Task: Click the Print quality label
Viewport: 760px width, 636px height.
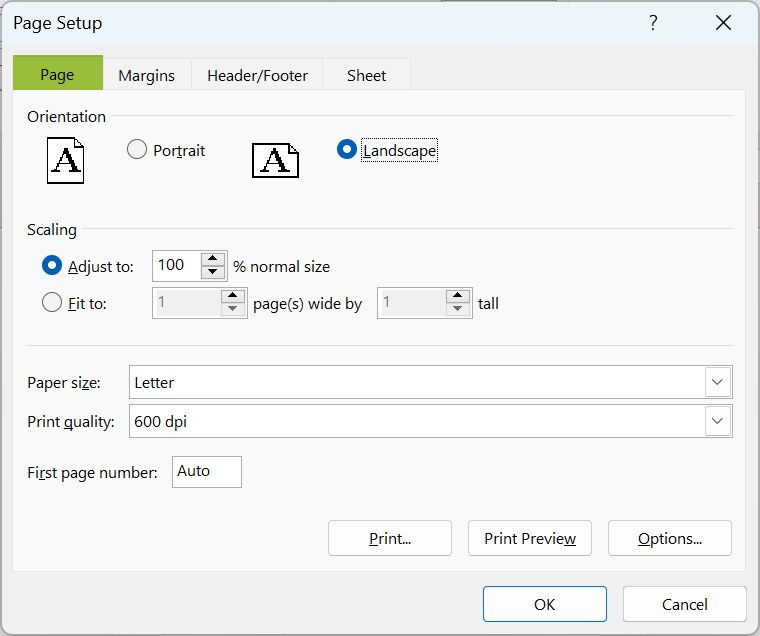Action: pos(71,421)
